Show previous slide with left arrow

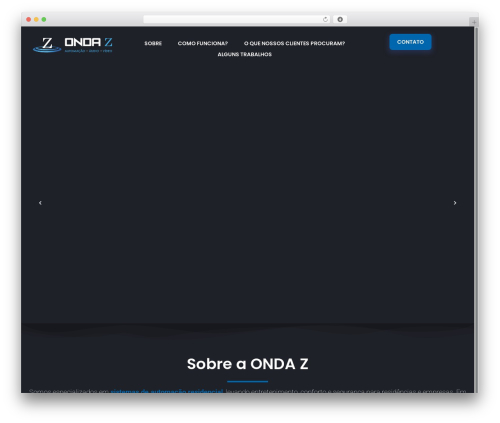pyautogui.click(x=40, y=203)
